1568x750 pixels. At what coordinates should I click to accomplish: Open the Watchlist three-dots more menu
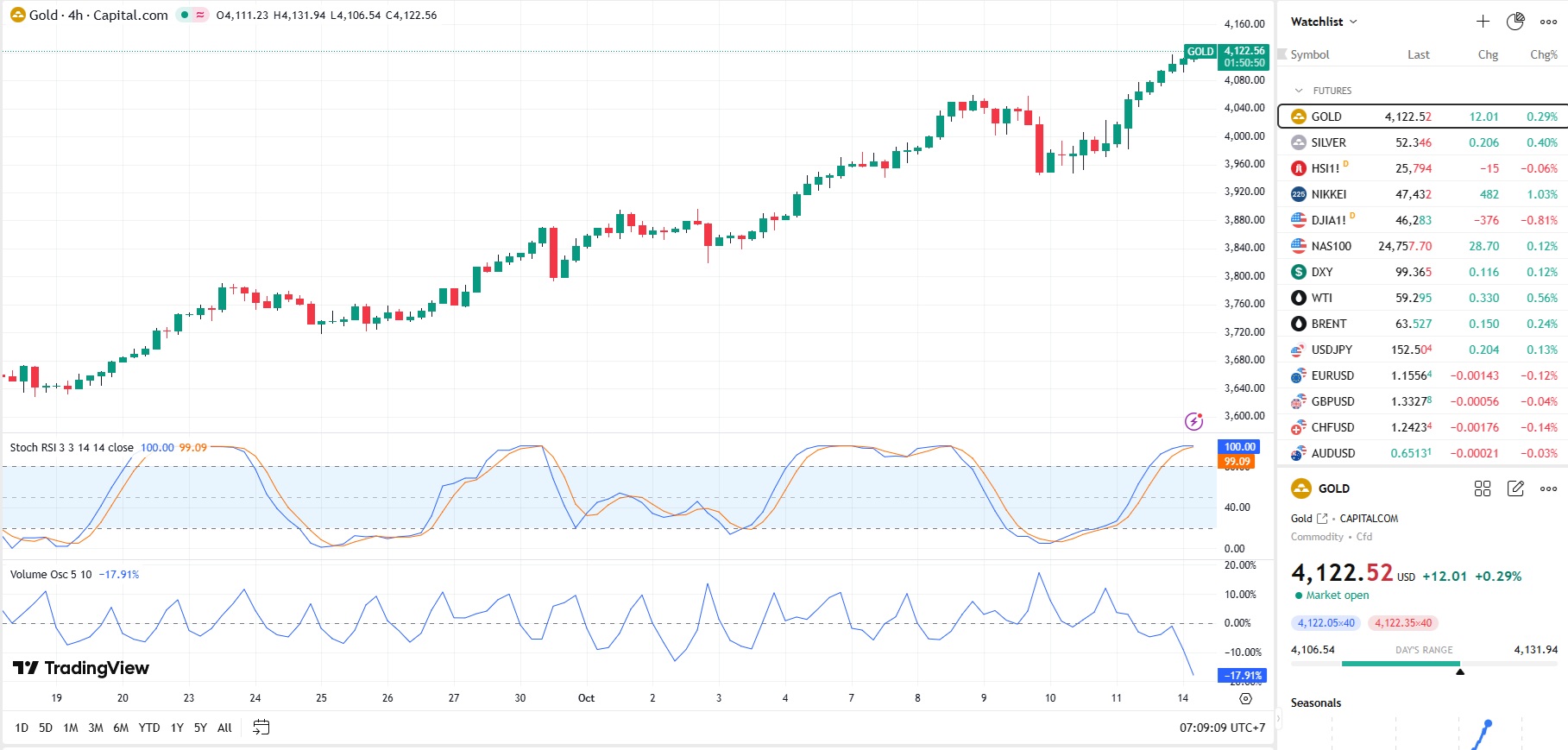click(x=1548, y=22)
